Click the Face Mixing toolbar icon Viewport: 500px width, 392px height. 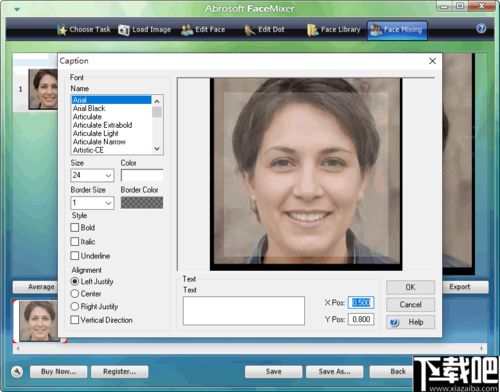tap(376, 30)
